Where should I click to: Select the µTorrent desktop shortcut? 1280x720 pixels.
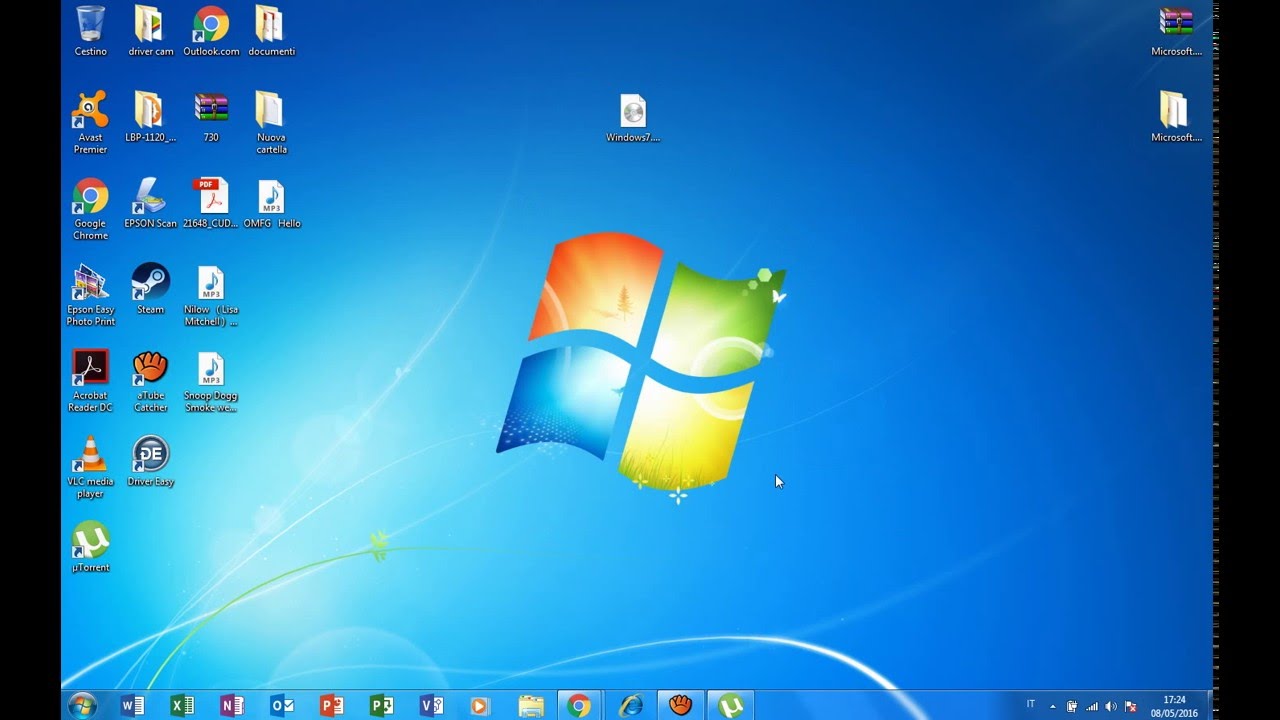click(90, 547)
